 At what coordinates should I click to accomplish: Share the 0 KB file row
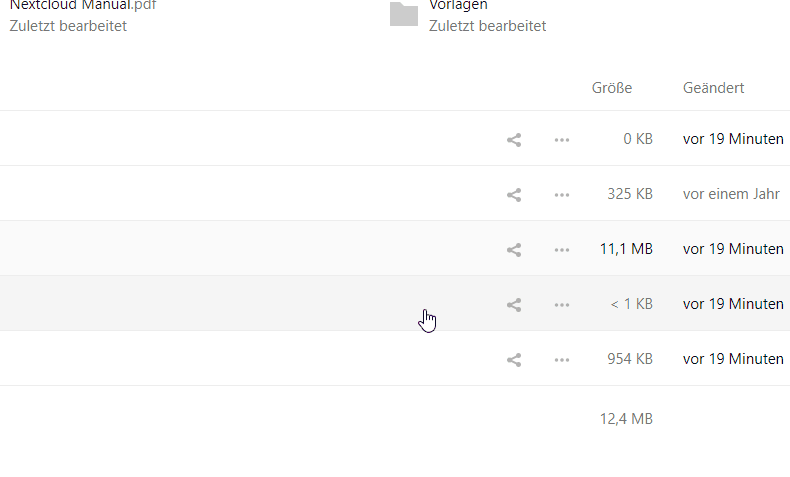[514, 140]
